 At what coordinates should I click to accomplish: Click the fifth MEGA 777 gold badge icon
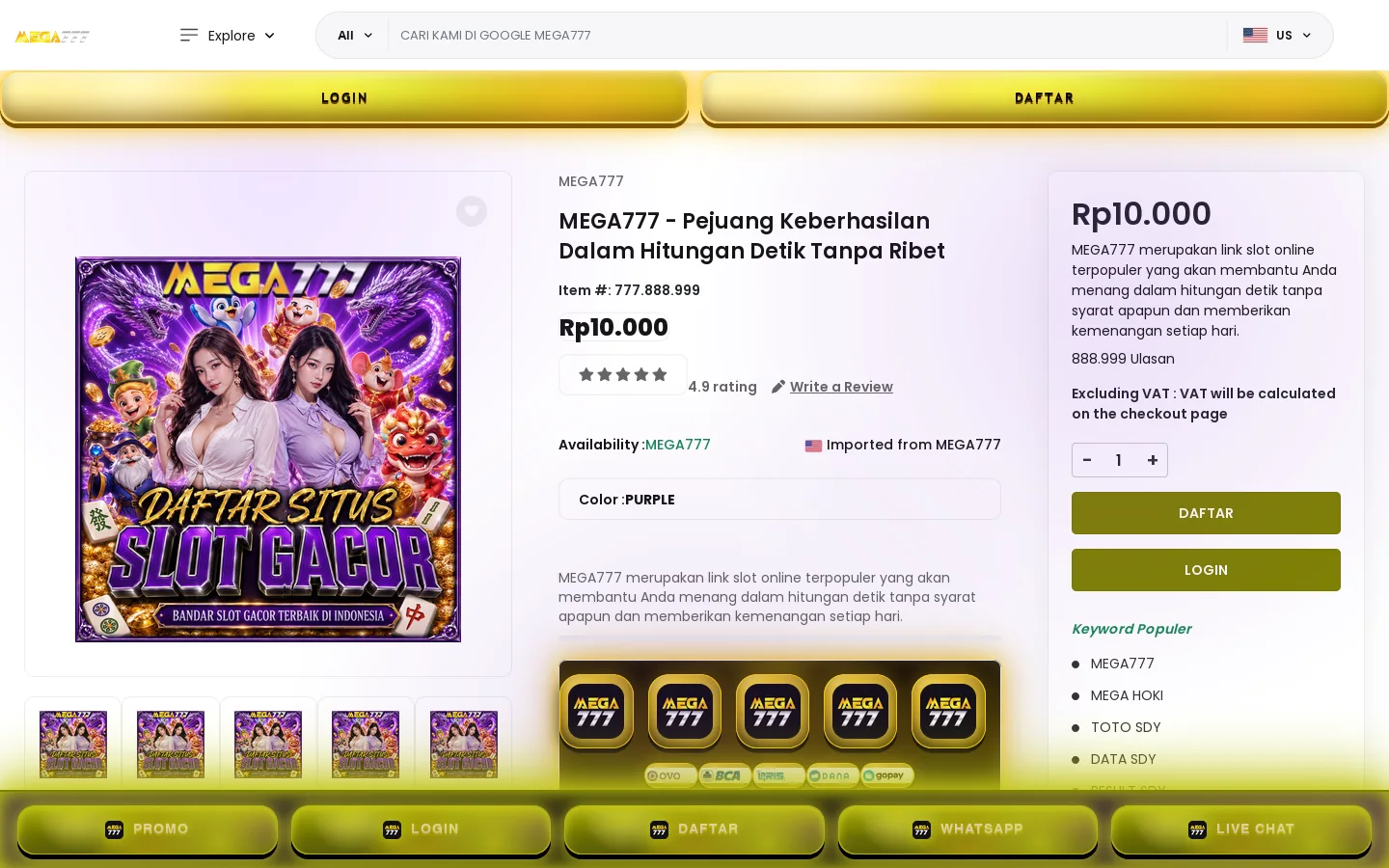click(948, 712)
